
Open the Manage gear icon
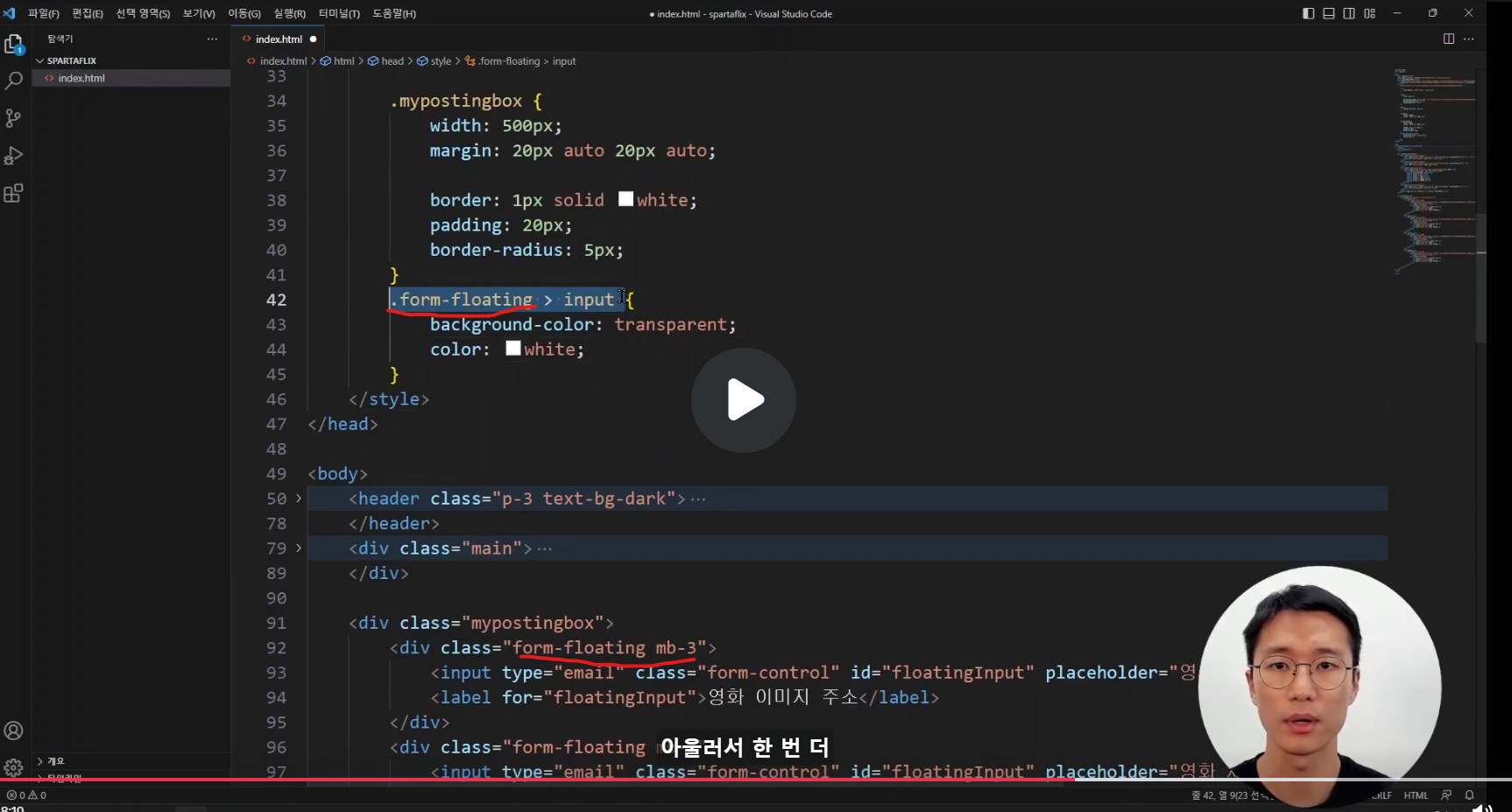point(13,768)
